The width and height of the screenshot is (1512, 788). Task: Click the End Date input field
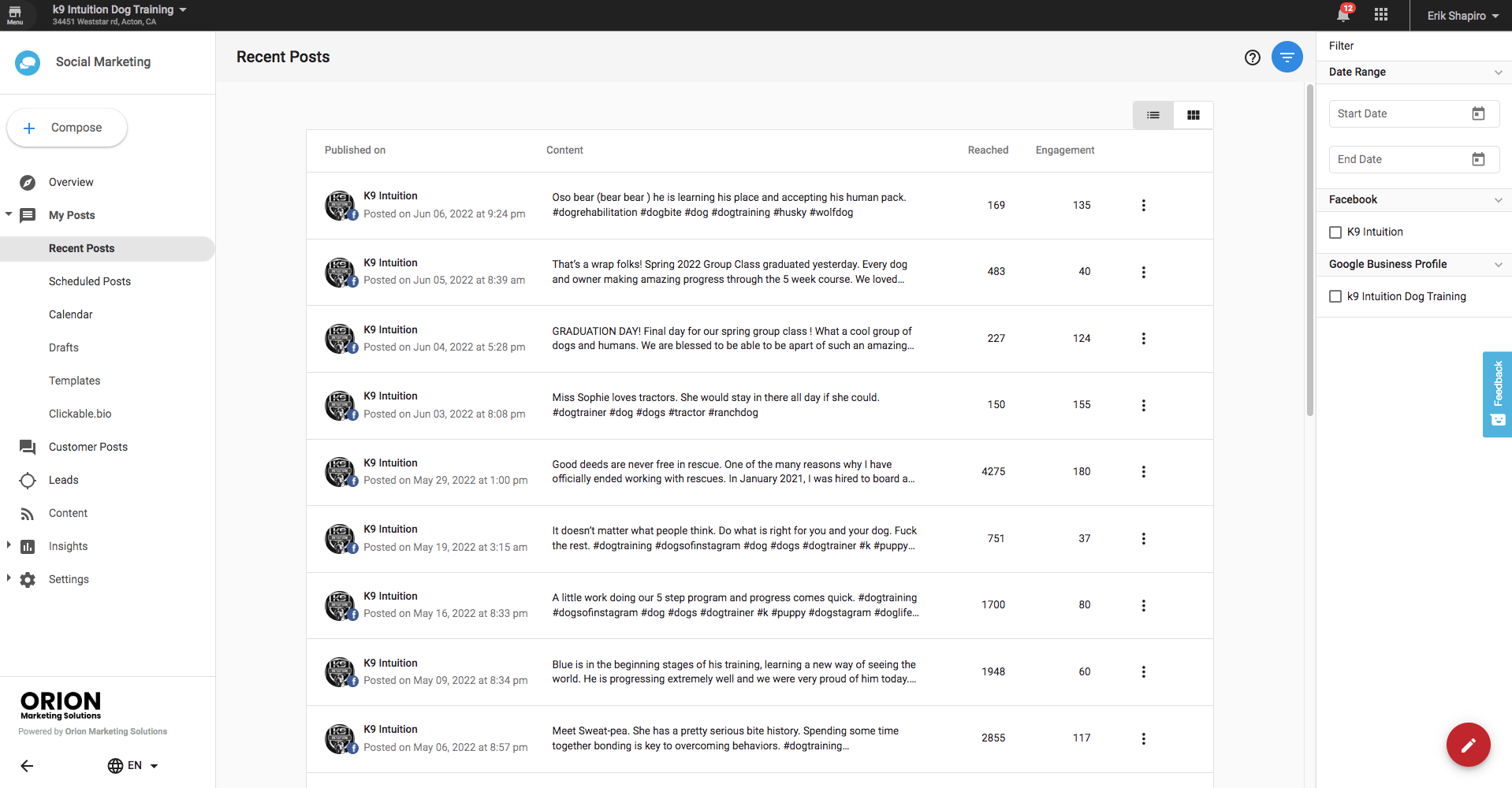pos(1414,159)
